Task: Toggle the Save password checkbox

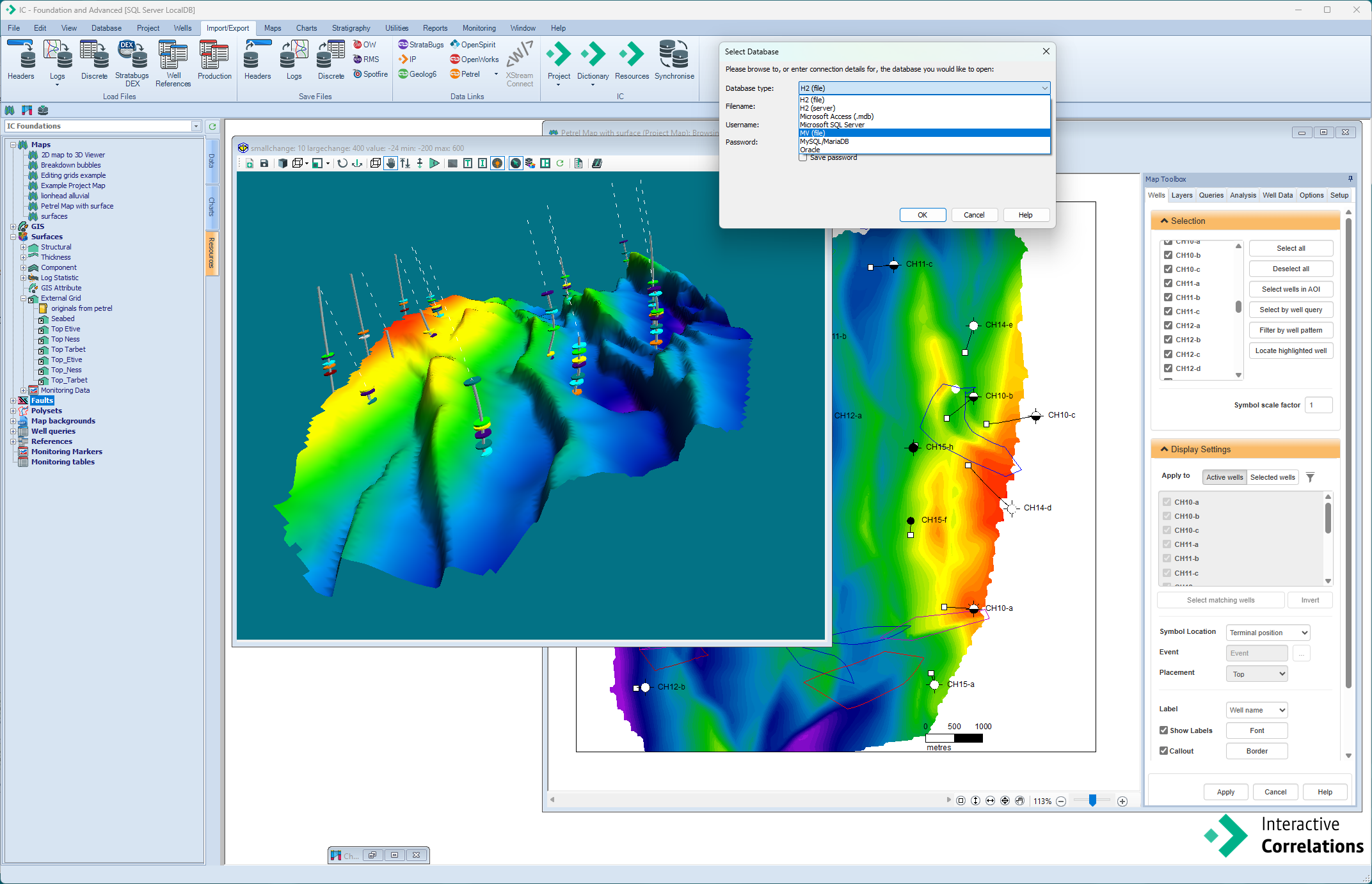Action: pos(800,158)
